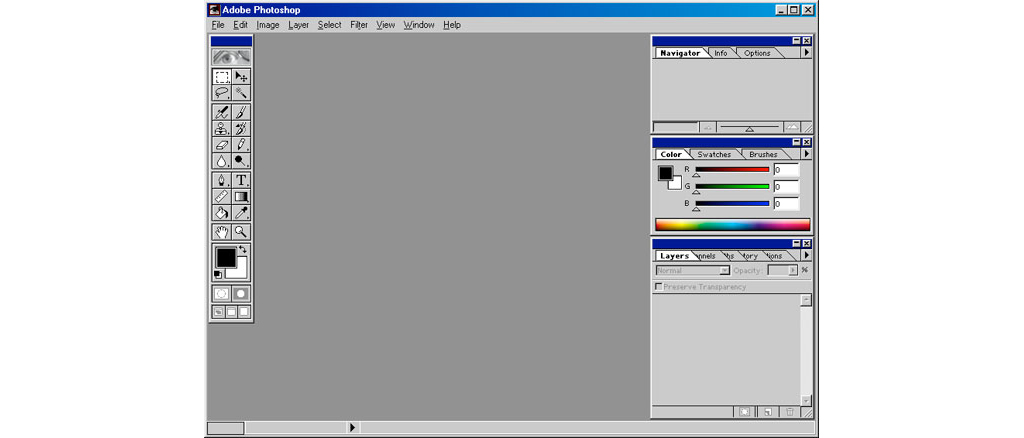Pick a color from the spectrum bar

[733, 225]
